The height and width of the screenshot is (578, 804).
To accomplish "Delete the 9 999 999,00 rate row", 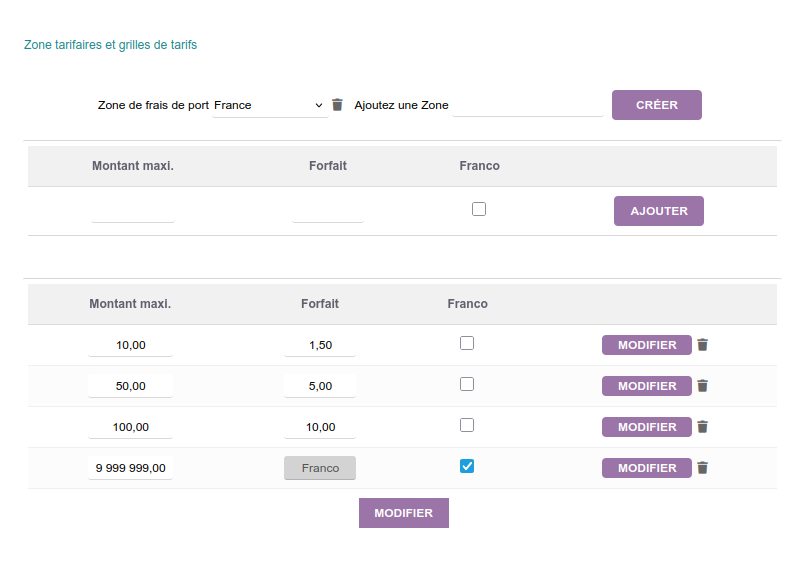I will pos(702,468).
